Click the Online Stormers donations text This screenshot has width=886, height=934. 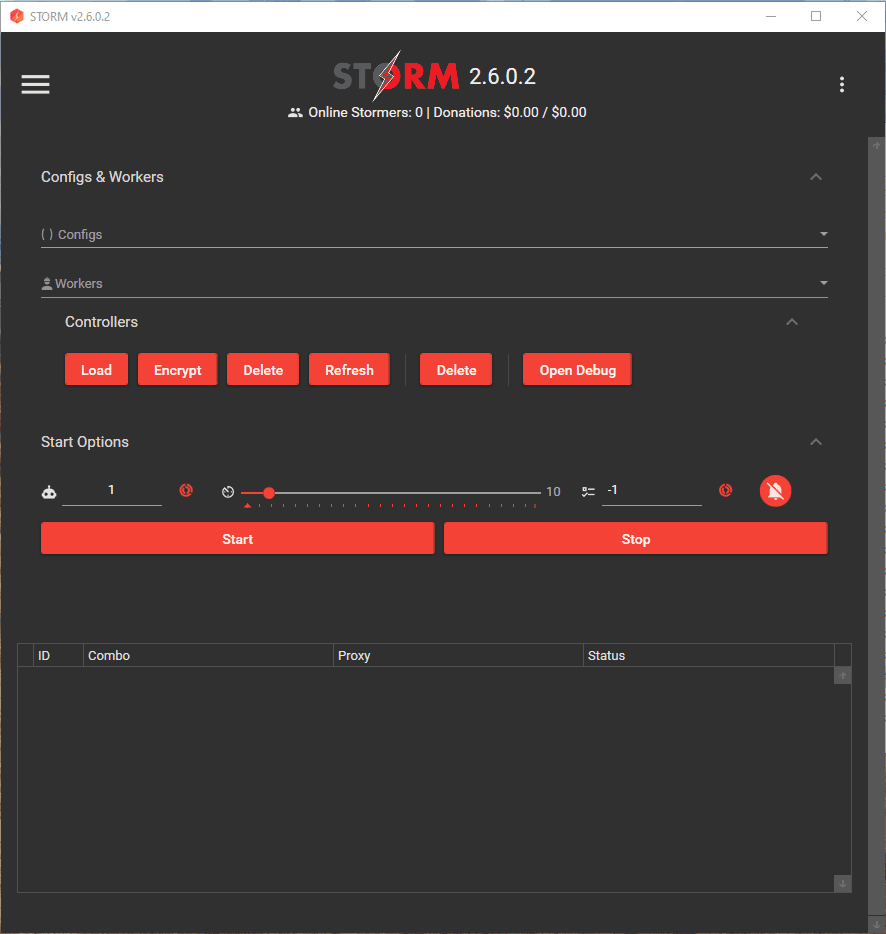[x=447, y=113]
